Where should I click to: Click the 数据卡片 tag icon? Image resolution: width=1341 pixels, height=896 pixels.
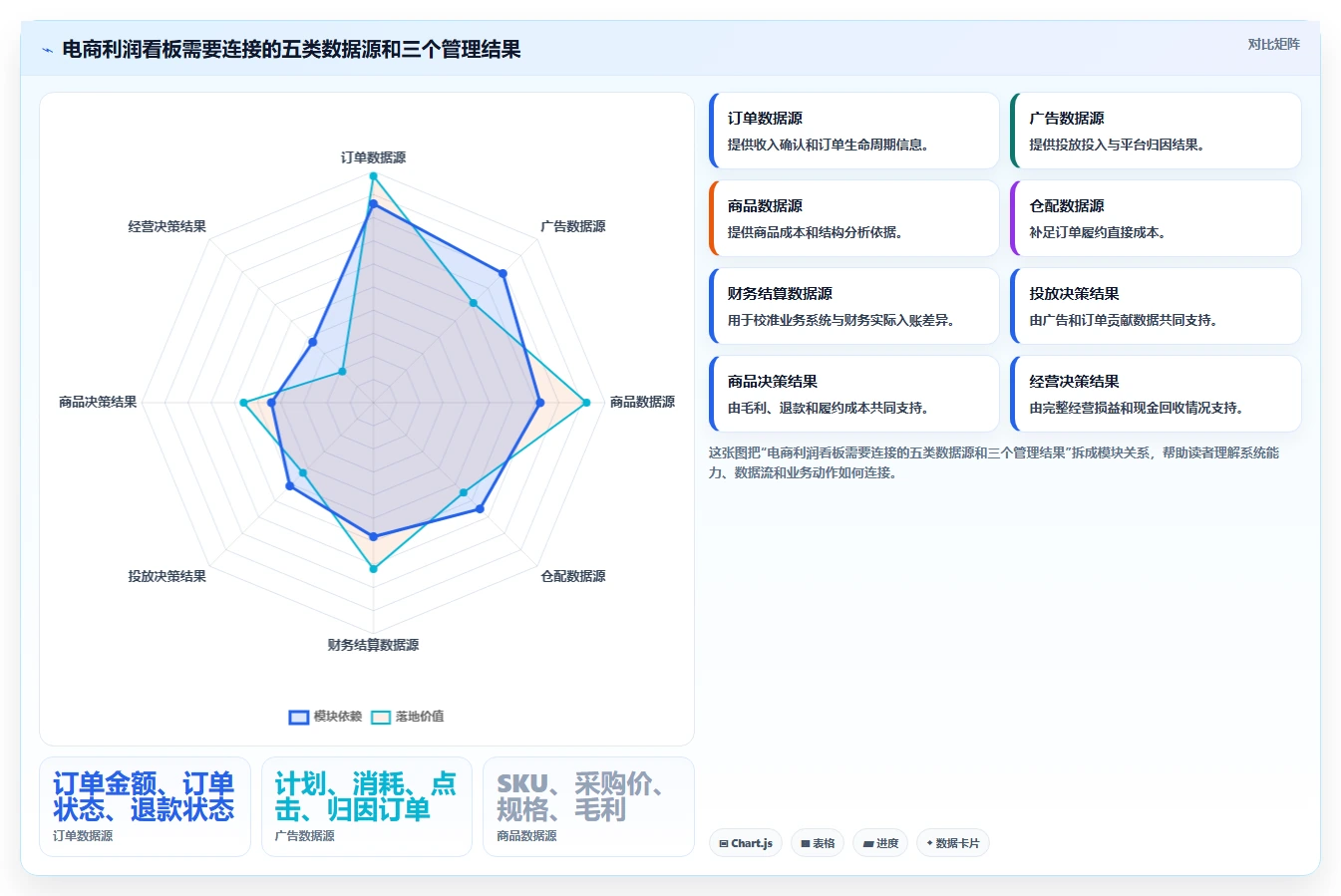tap(930, 843)
